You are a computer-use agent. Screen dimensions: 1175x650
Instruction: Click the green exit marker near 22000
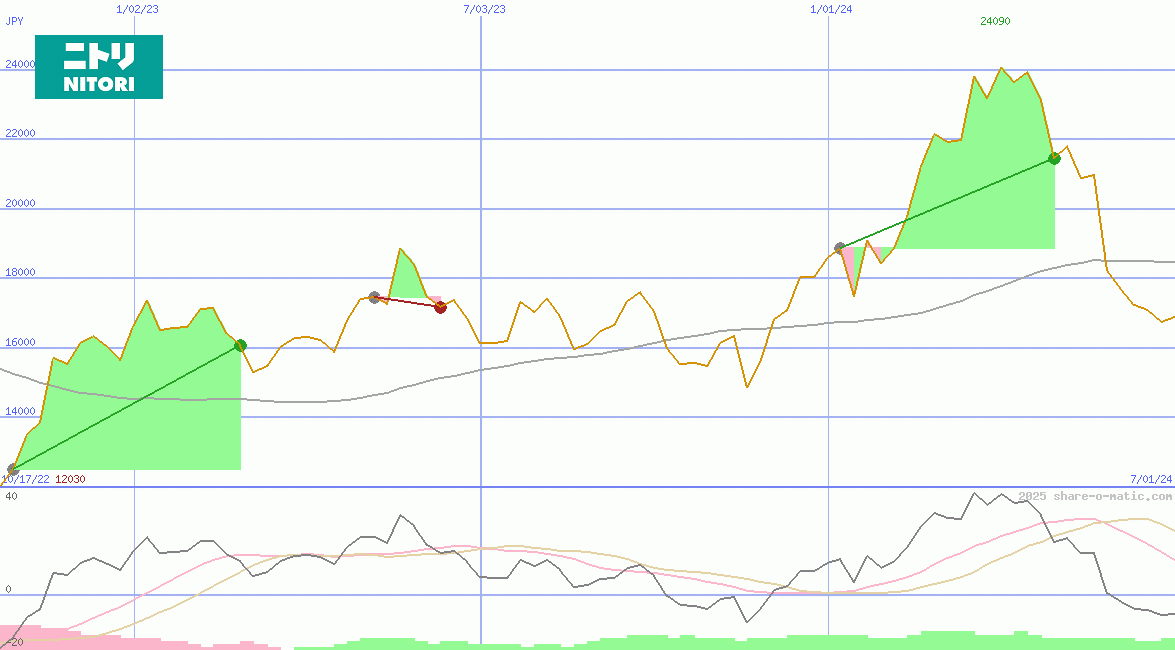[x=1054, y=158]
